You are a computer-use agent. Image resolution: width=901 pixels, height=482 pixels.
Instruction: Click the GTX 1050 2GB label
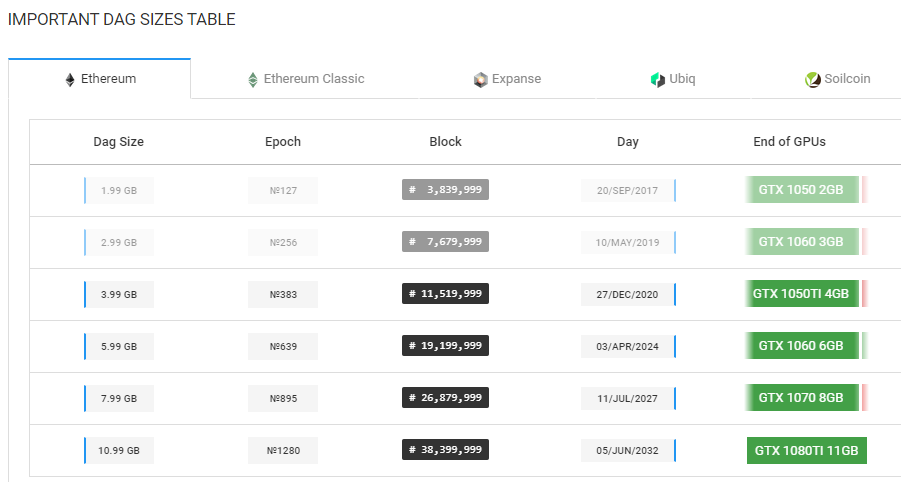[x=801, y=190]
